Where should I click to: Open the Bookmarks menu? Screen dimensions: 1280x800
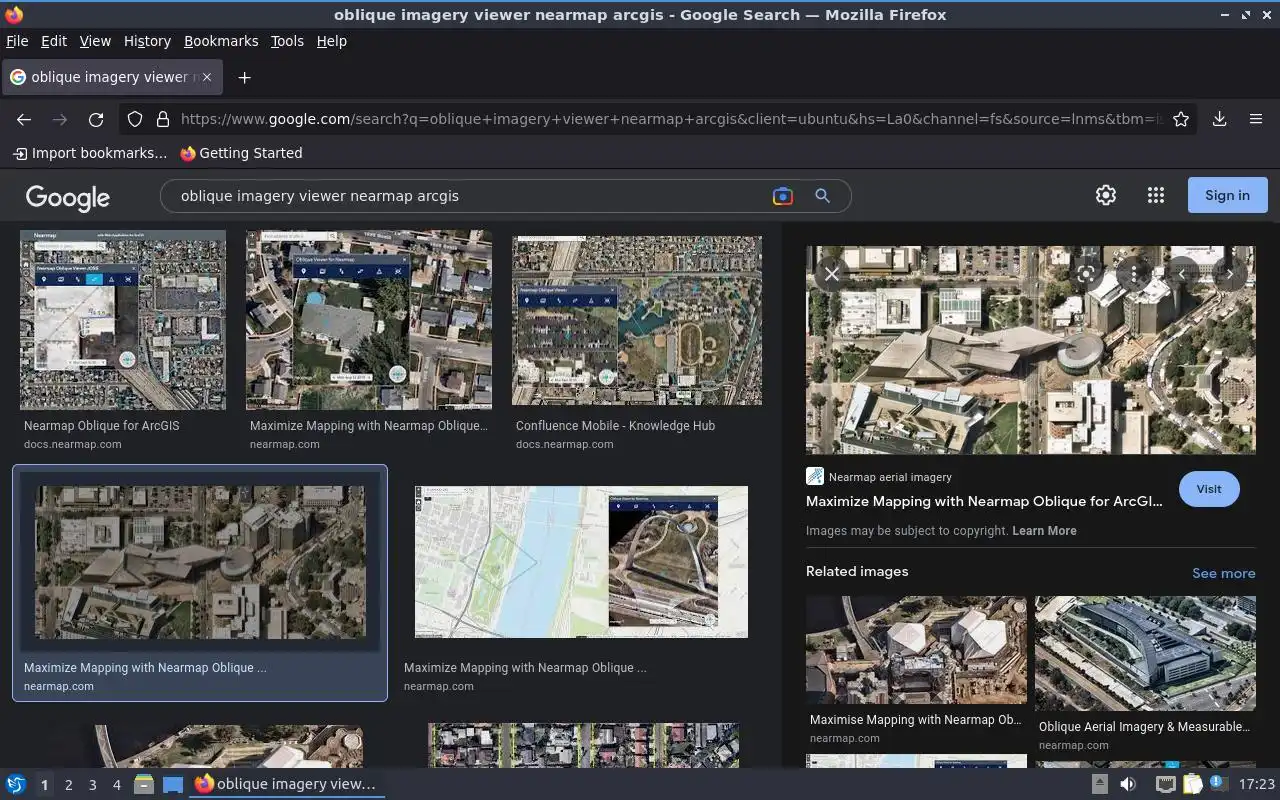pos(221,41)
